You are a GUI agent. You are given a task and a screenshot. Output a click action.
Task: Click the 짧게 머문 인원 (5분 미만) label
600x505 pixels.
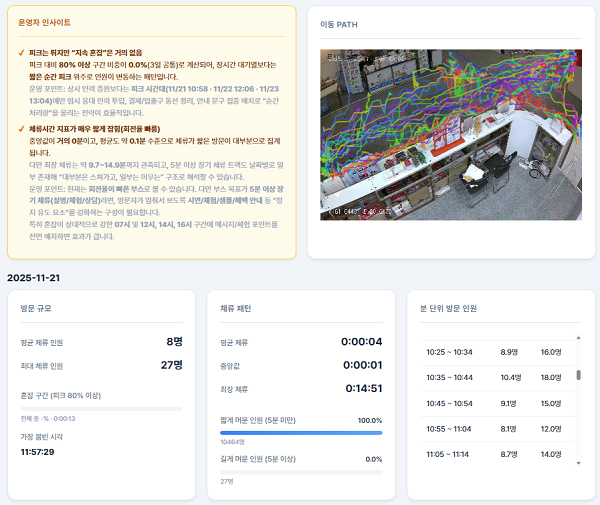point(258,420)
